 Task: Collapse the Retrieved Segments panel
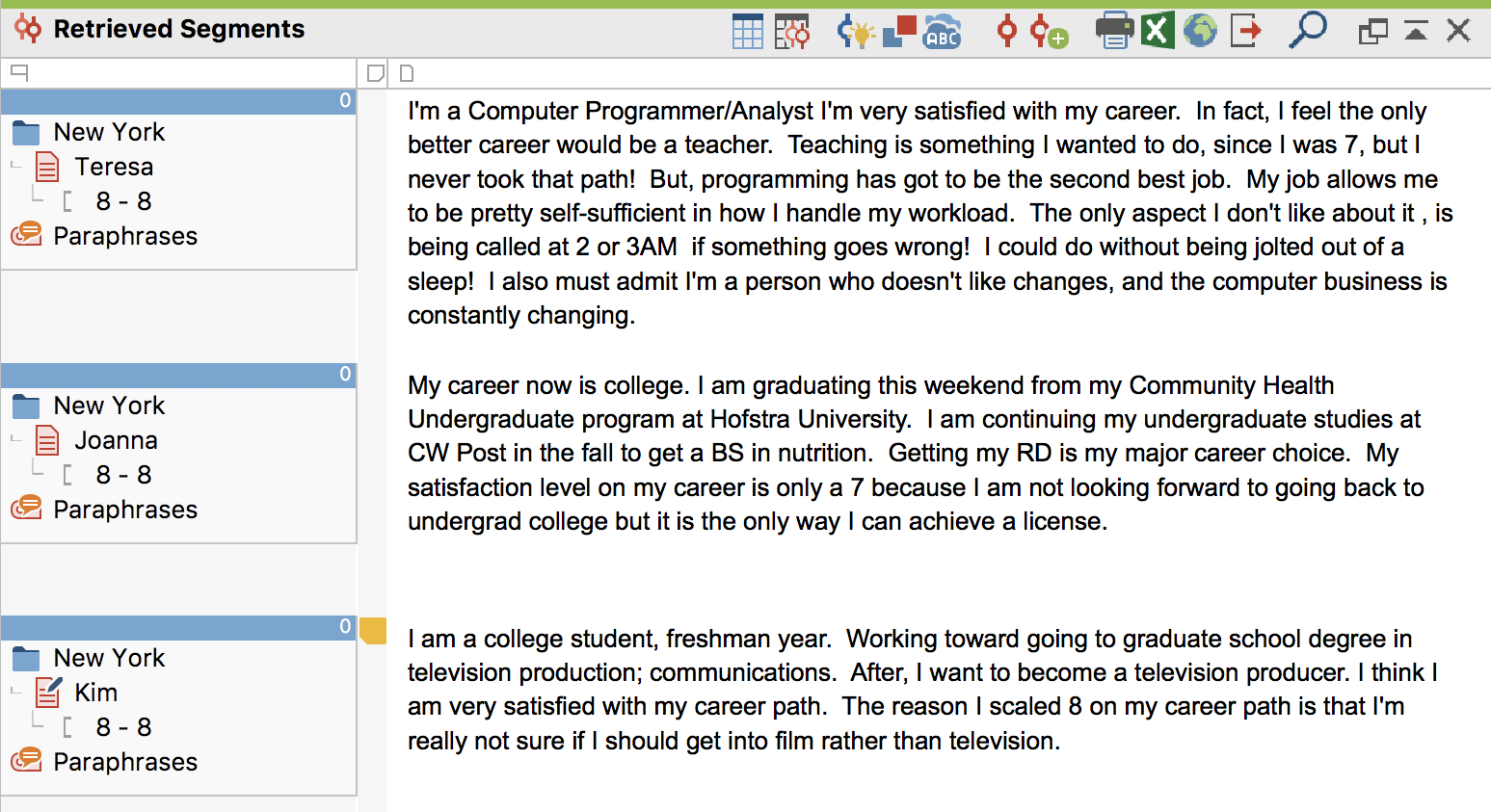1416,31
